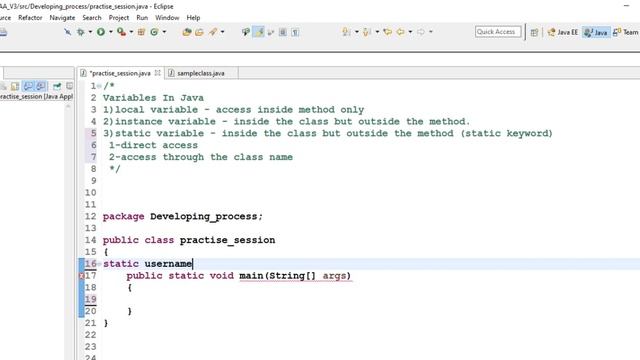640x360 pixels.
Task: Toggle the first highlighted side view toolbar button
Action: (28, 86)
